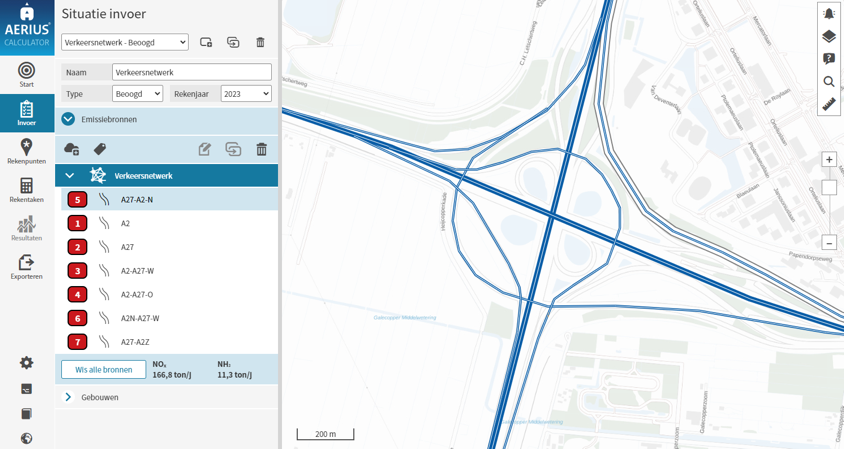
Task: Delete the selected emission source
Action: 262,149
